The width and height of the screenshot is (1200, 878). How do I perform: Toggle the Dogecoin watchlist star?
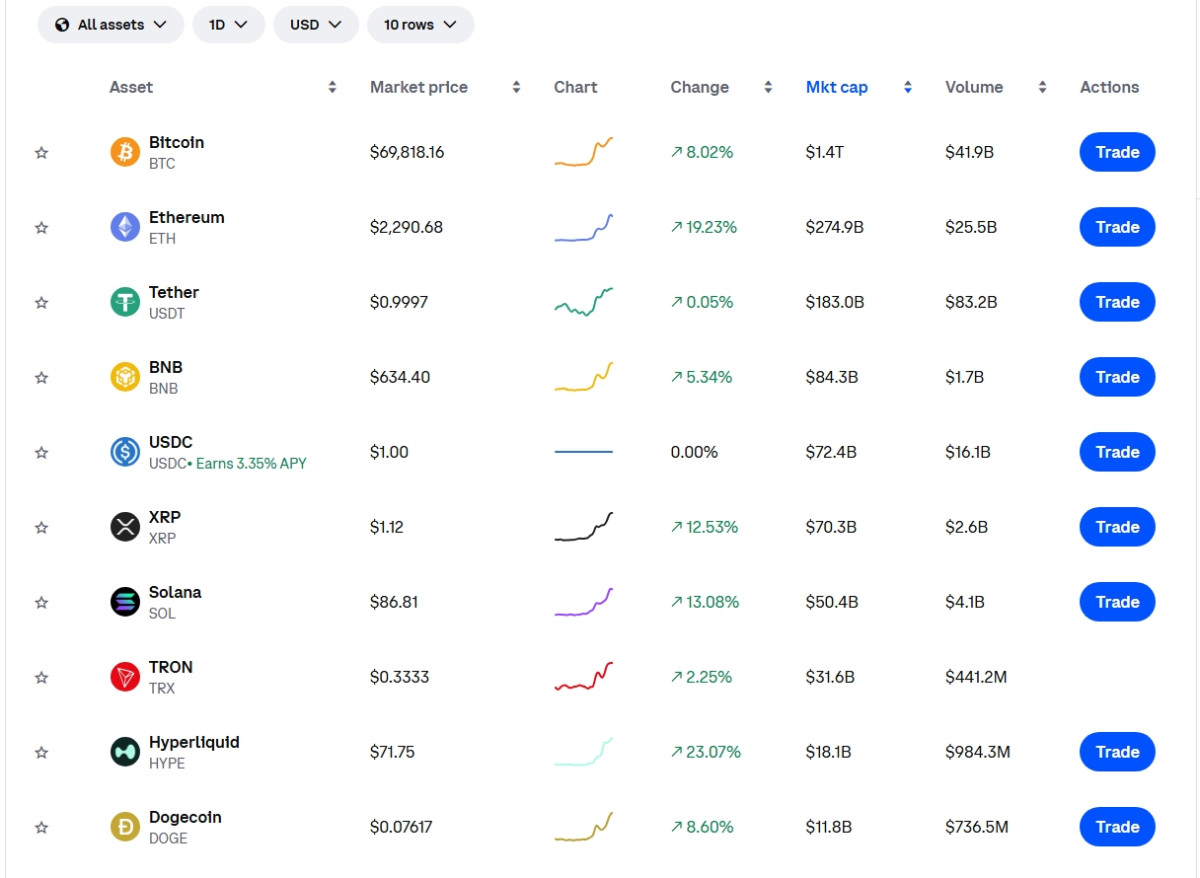[41, 828]
